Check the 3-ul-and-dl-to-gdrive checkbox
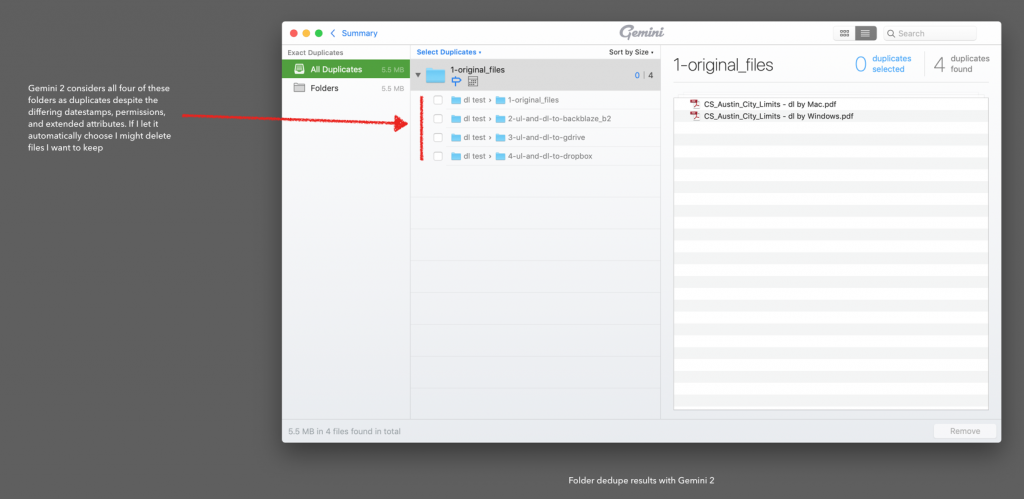The width and height of the screenshot is (1024, 499). 438,137
